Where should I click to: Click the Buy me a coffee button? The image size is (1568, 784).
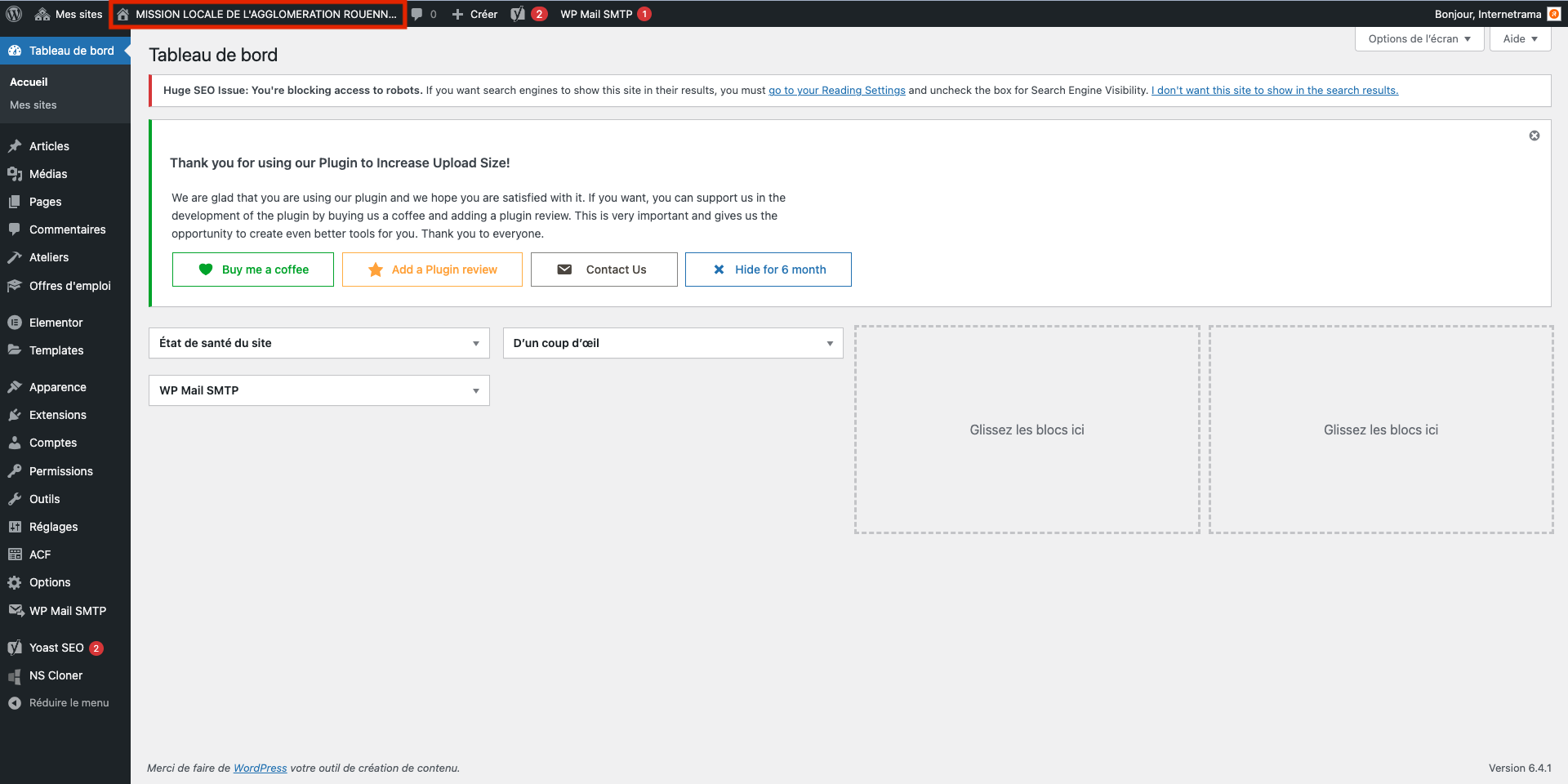(253, 269)
